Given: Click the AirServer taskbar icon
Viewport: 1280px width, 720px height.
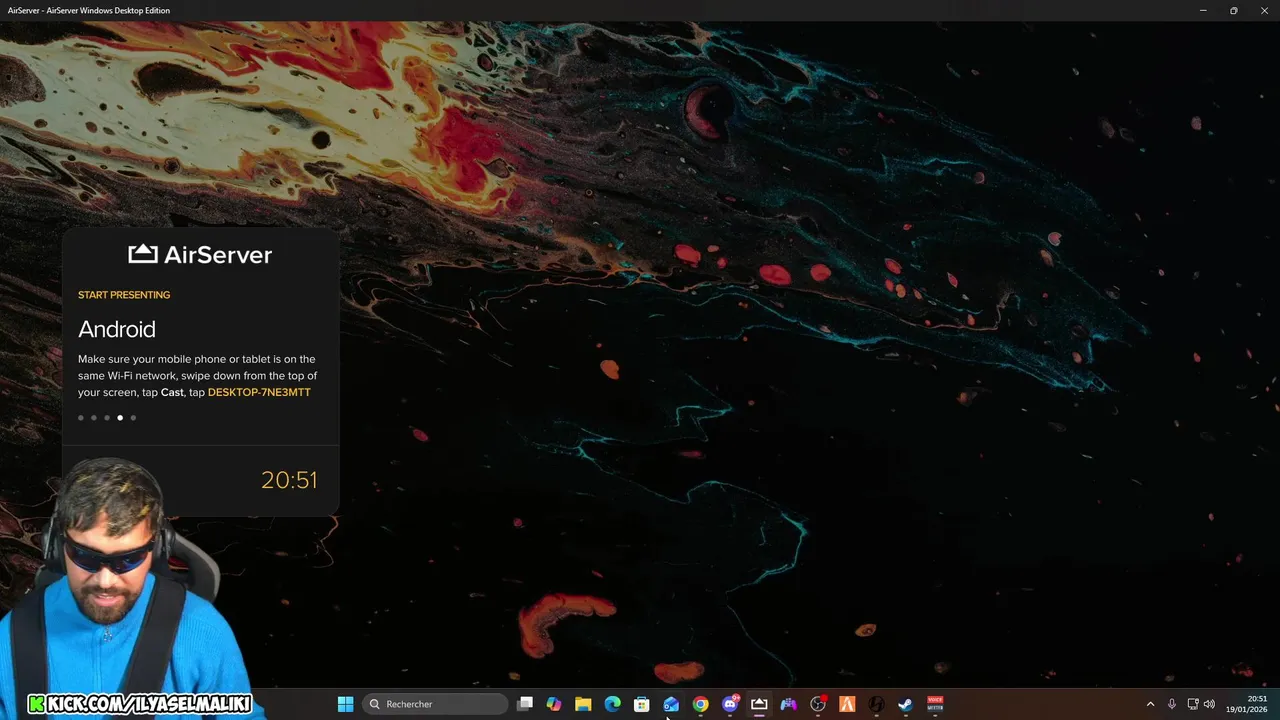Looking at the screenshot, I should click(x=759, y=704).
